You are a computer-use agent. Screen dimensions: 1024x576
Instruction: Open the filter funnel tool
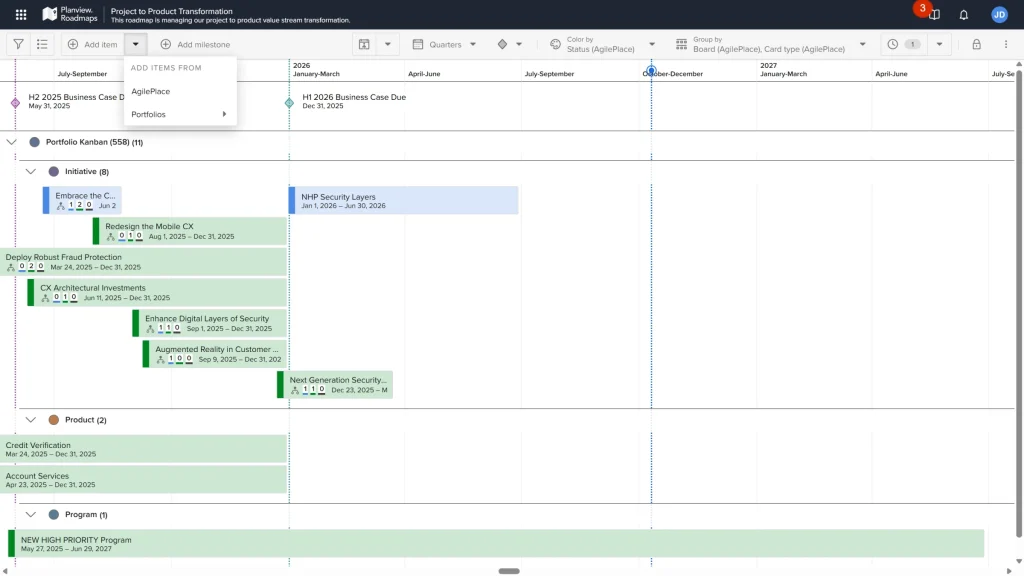(x=18, y=44)
